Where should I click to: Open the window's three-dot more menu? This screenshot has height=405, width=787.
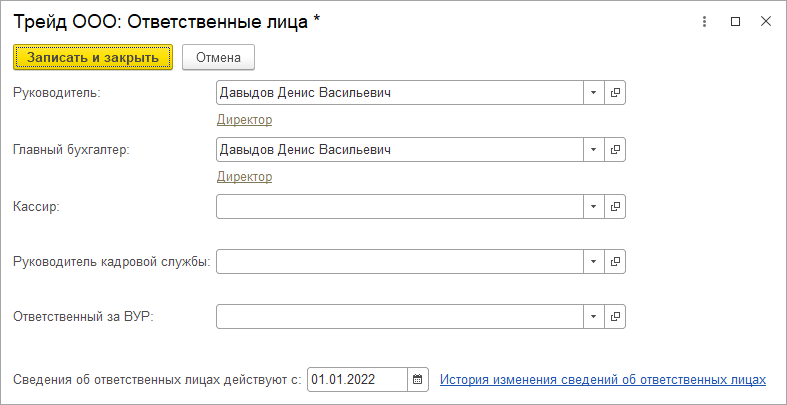click(x=705, y=21)
